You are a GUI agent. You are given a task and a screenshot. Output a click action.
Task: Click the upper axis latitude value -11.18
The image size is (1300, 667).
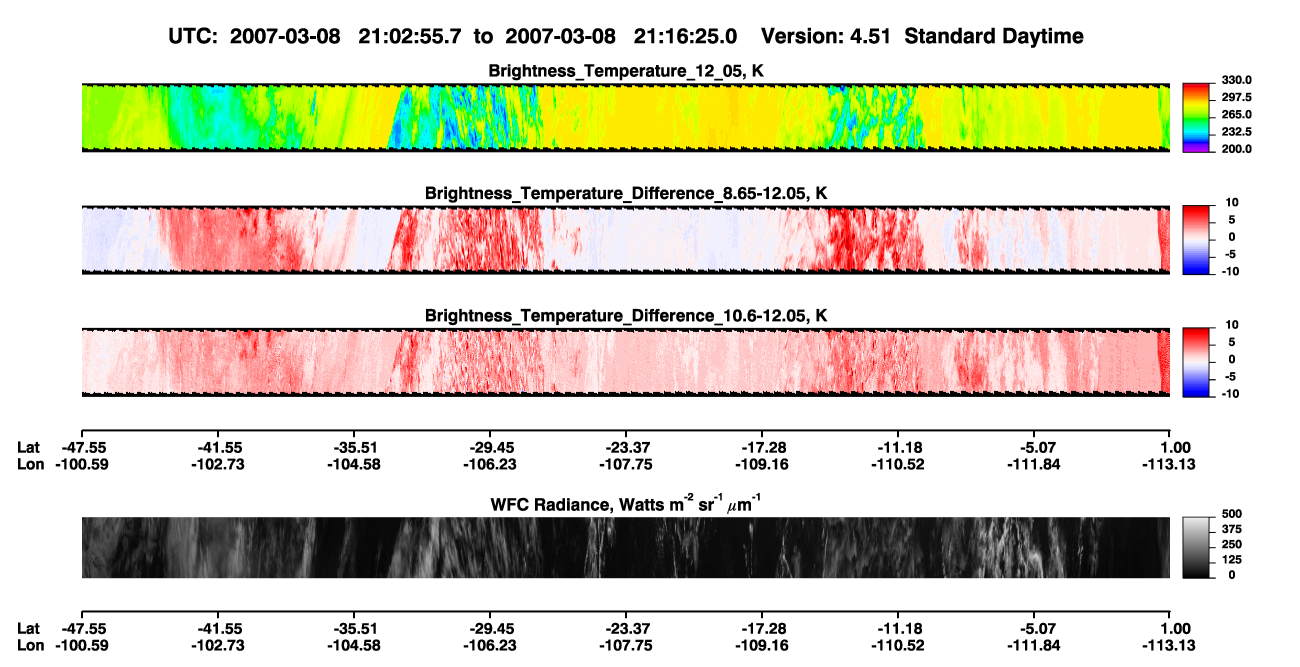pyautogui.click(x=899, y=446)
